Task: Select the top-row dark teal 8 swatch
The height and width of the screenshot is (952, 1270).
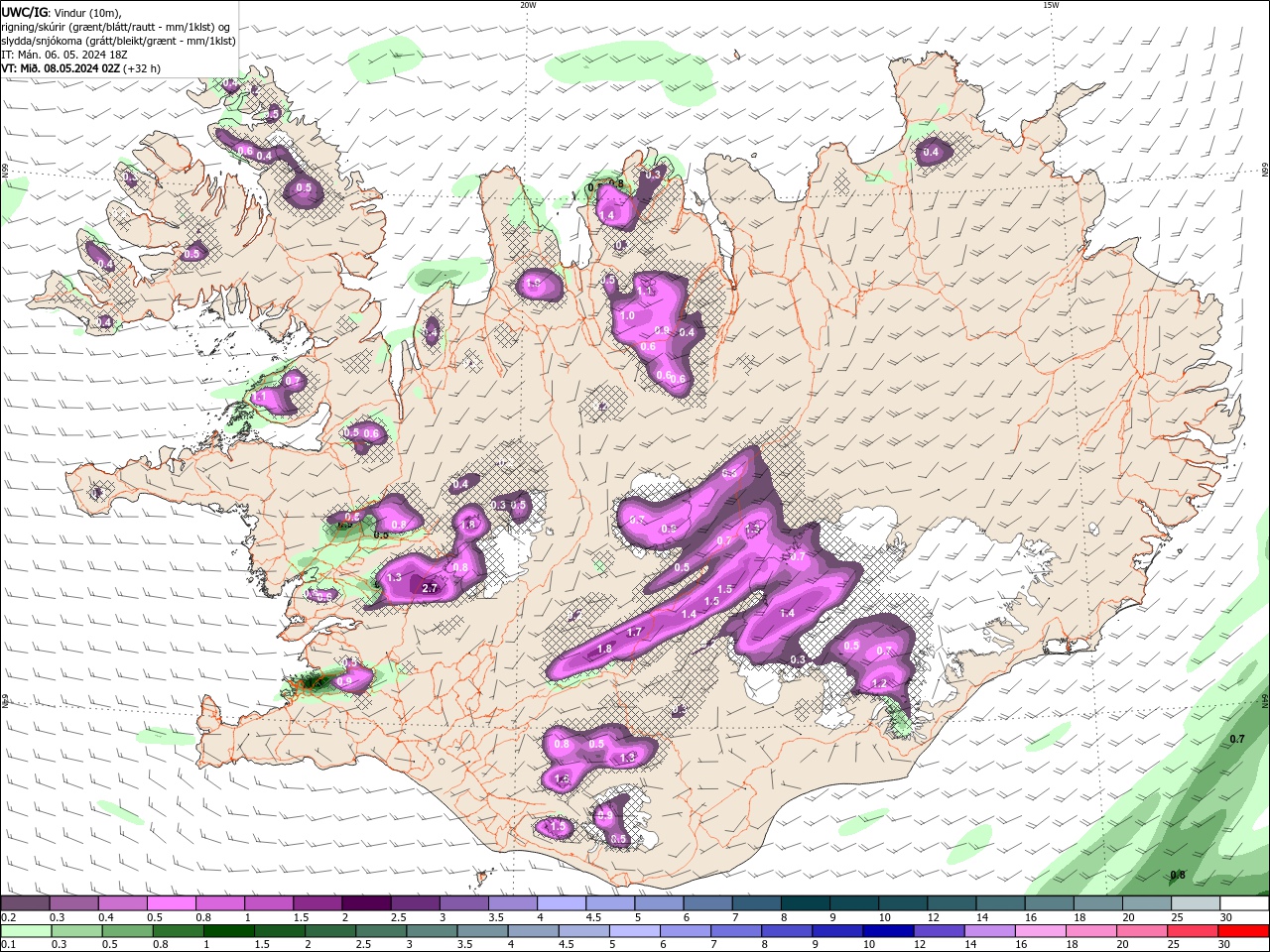Action: pyautogui.click(x=806, y=903)
